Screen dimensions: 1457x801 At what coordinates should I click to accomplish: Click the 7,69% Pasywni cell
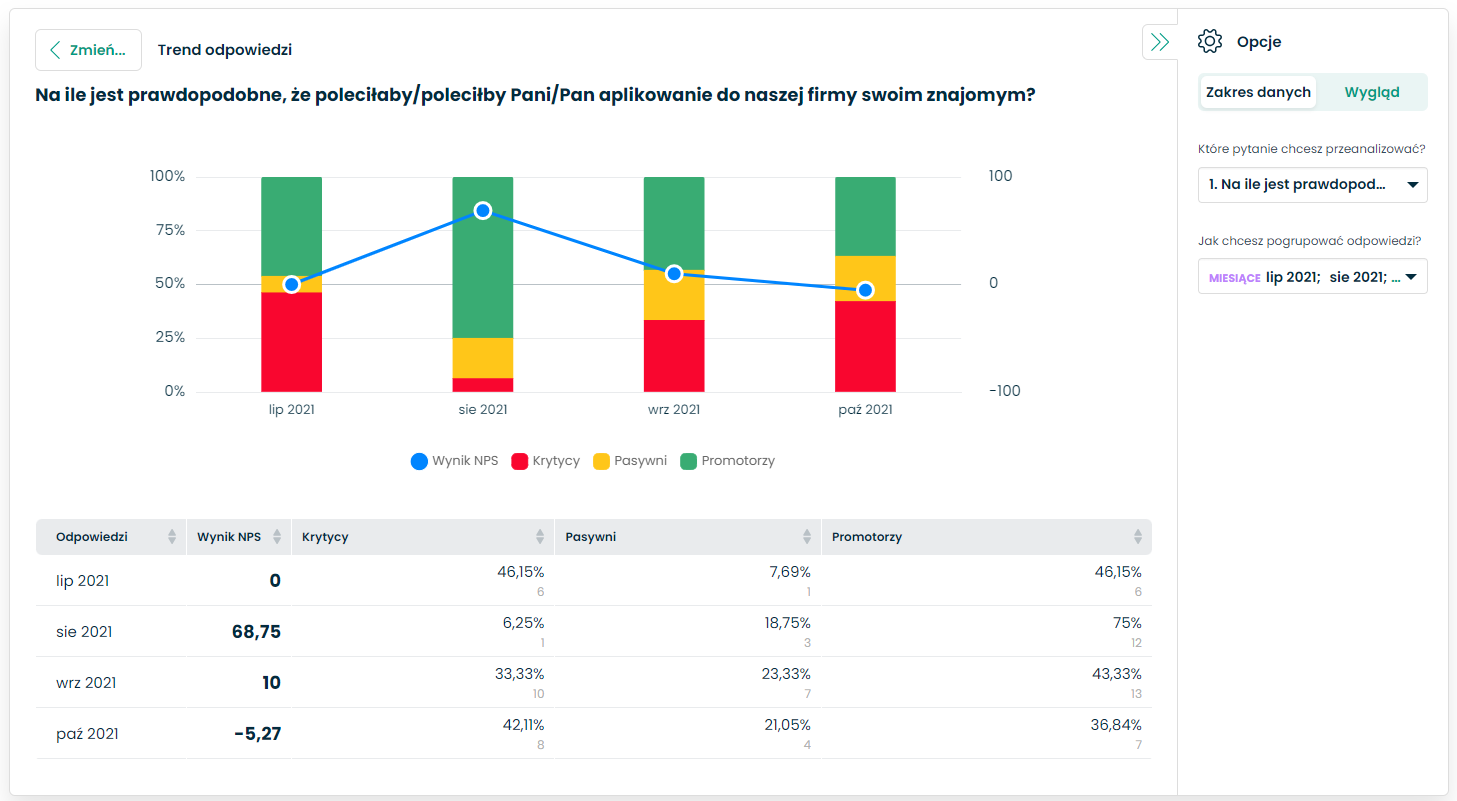(788, 572)
